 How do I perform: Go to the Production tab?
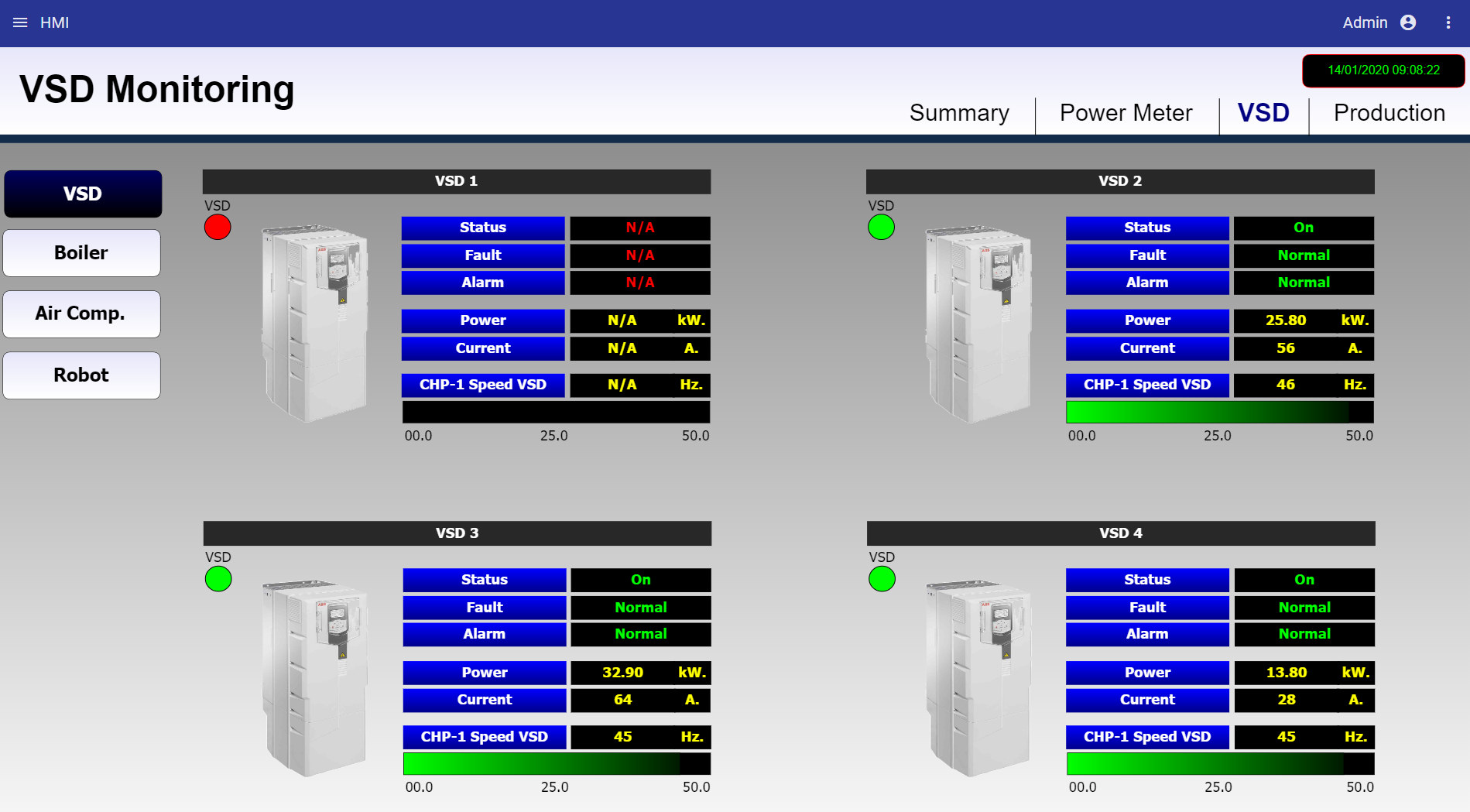1389,113
